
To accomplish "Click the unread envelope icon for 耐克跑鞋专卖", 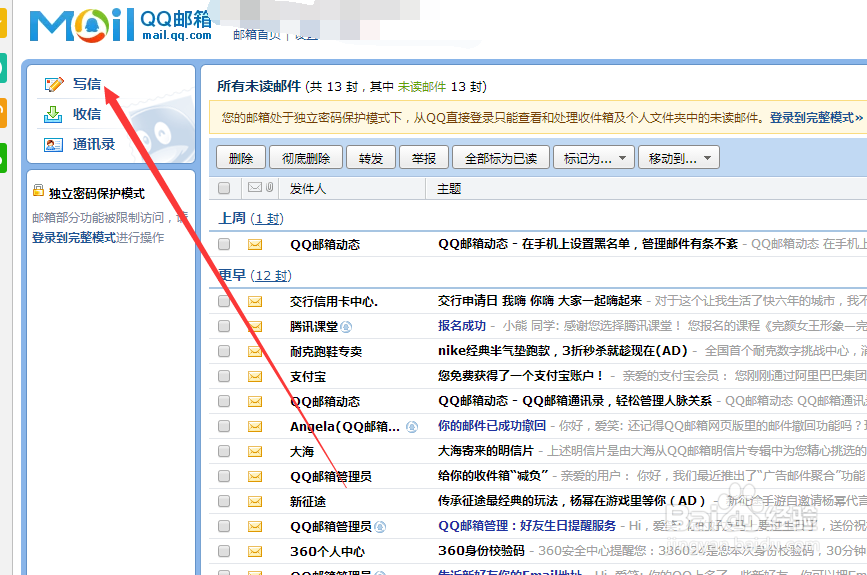I will pyautogui.click(x=255, y=351).
